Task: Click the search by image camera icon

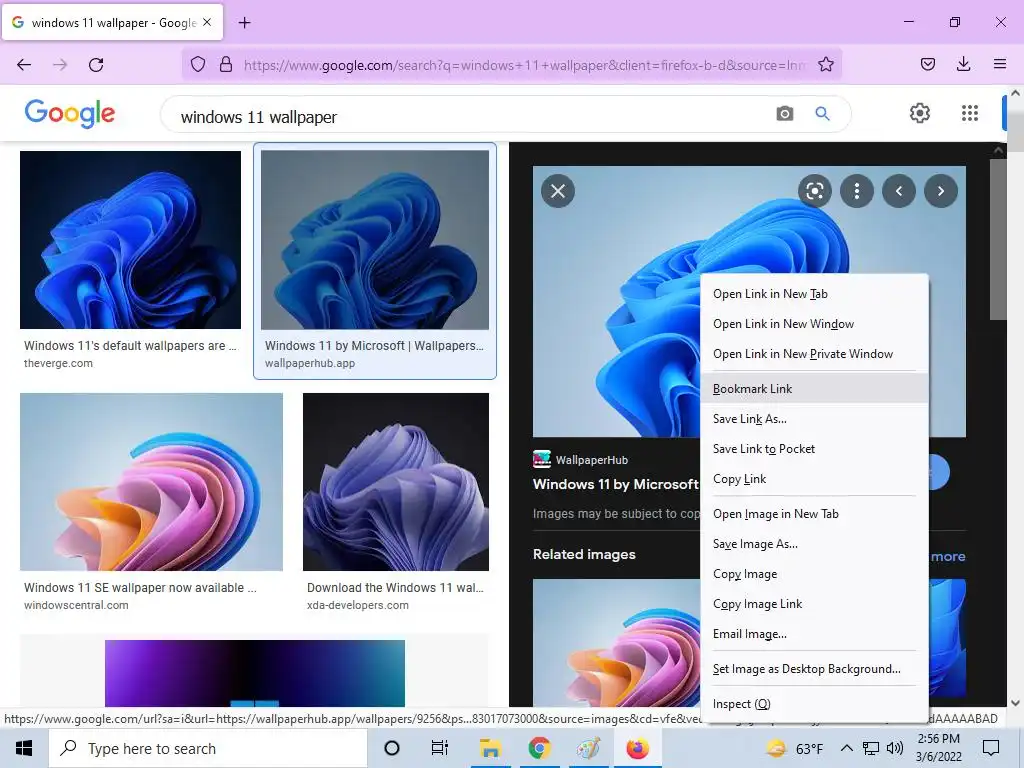Action: click(784, 114)
